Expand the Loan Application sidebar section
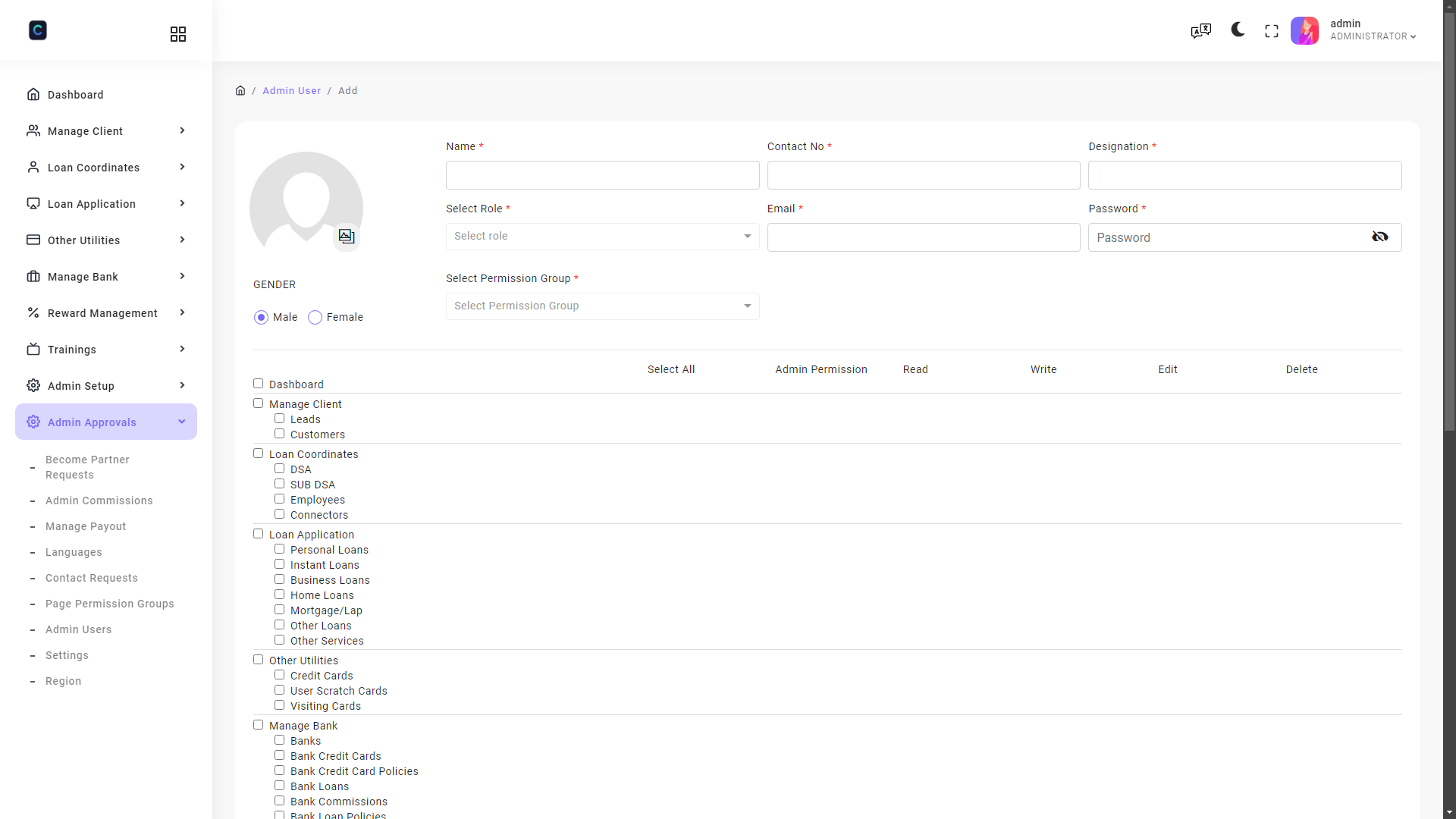The height and width of the screenshot is (819, 1456). pyautogui.click(x=106, y=203)
